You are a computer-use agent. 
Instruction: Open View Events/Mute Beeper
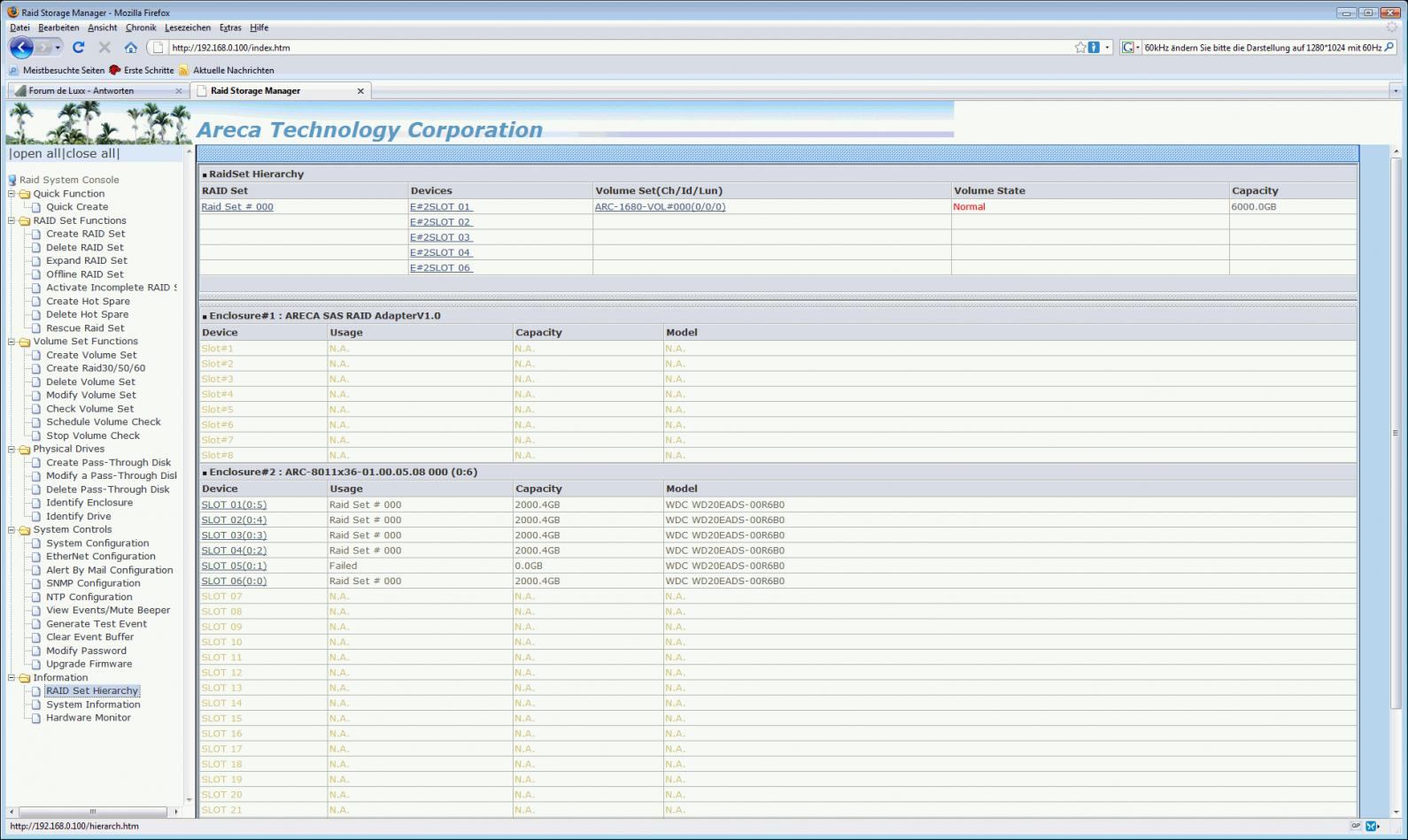point(108,610)
